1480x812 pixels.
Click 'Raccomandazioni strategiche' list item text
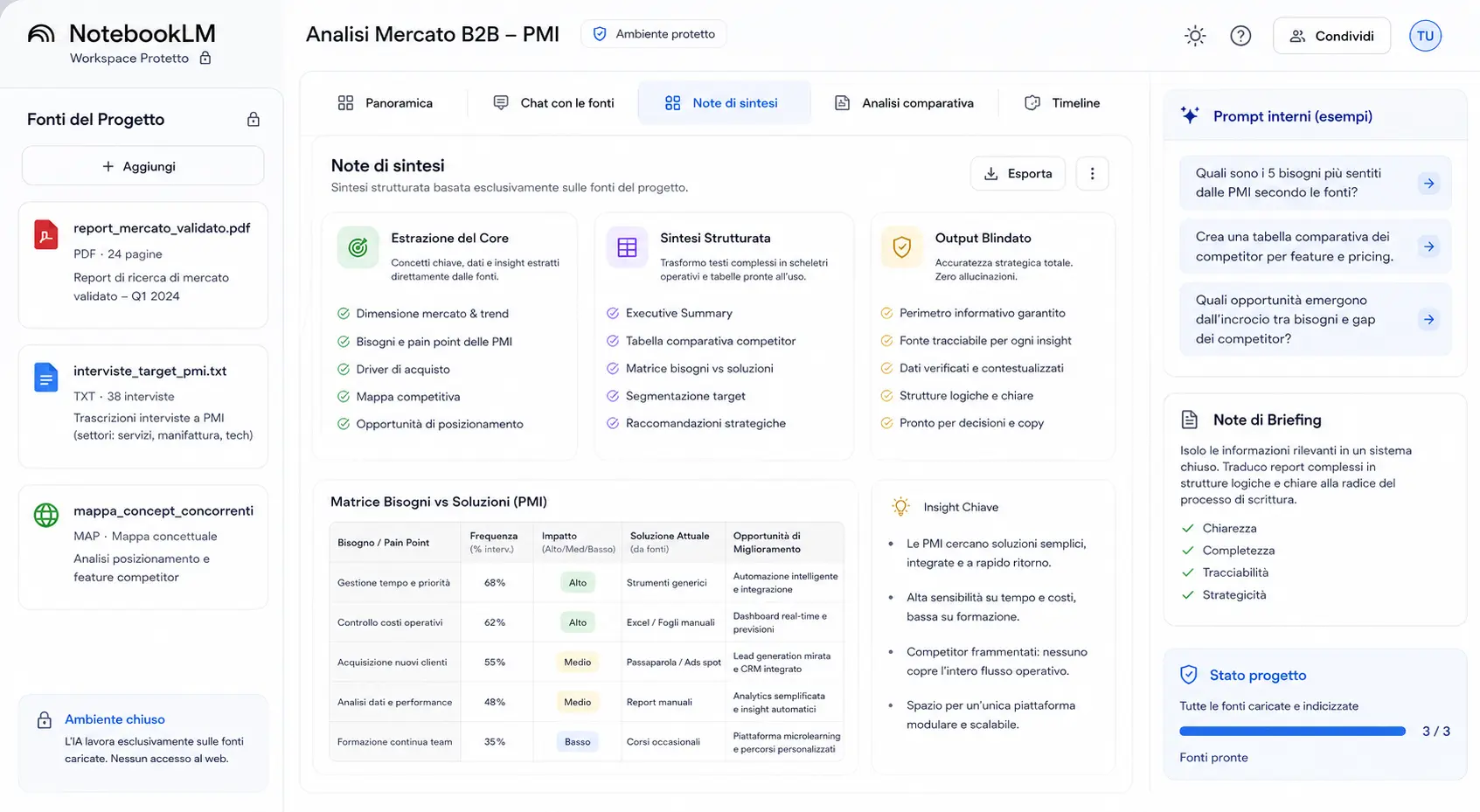tap(705, 423)
